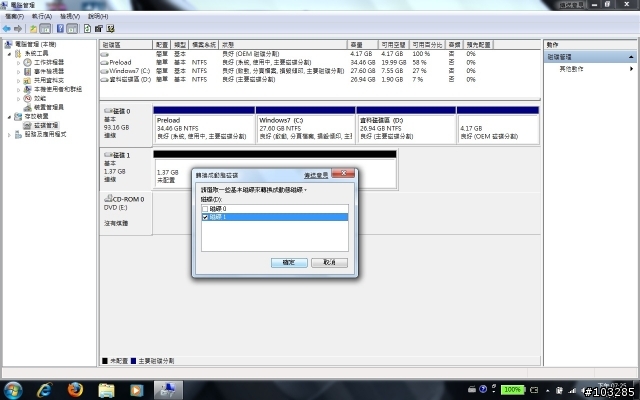Click the CD-ROM 0 drive icon
This screenshot has height=400, width=640.
108,198
